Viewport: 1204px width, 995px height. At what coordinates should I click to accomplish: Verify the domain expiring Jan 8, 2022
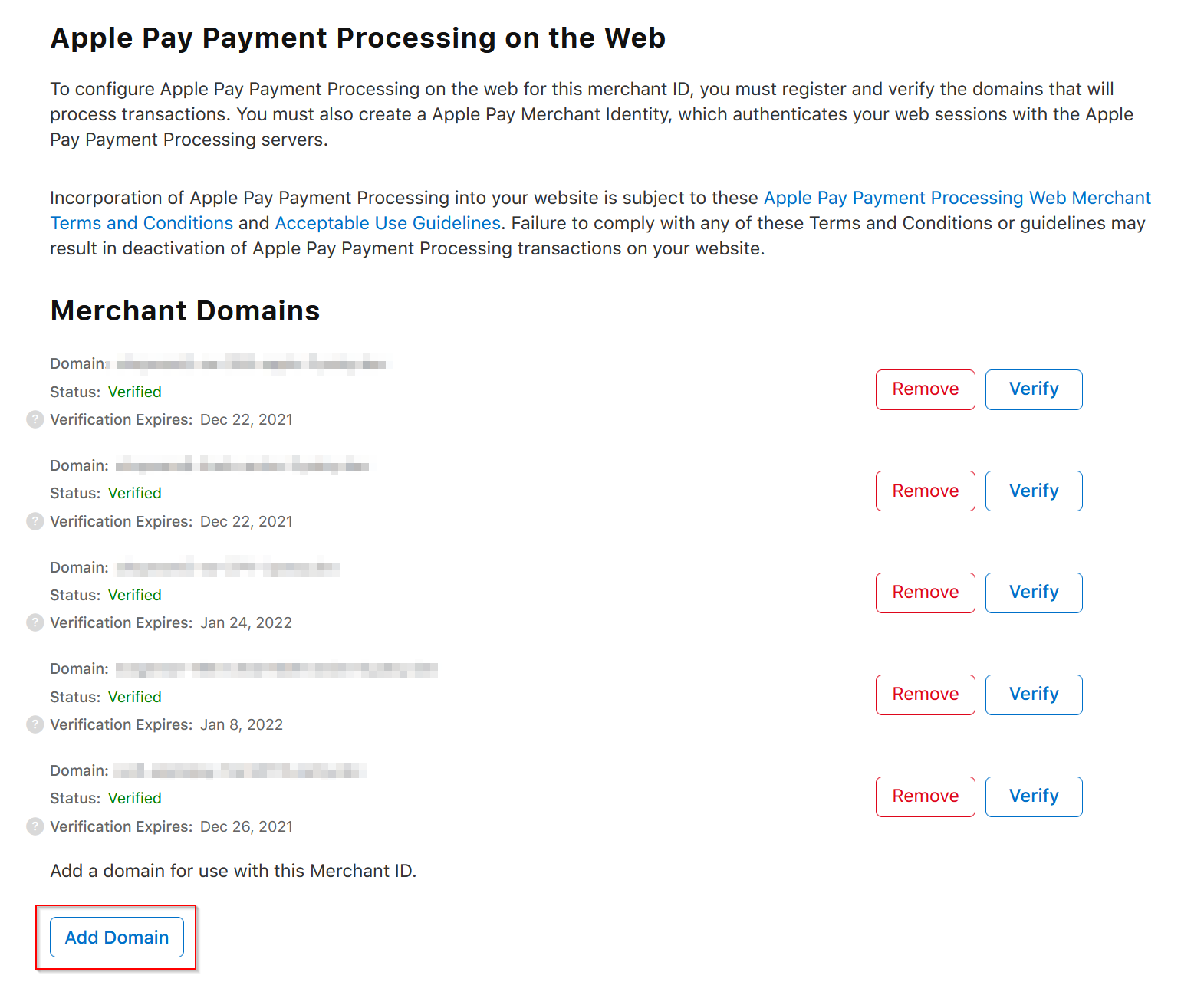click(1033, 695)
